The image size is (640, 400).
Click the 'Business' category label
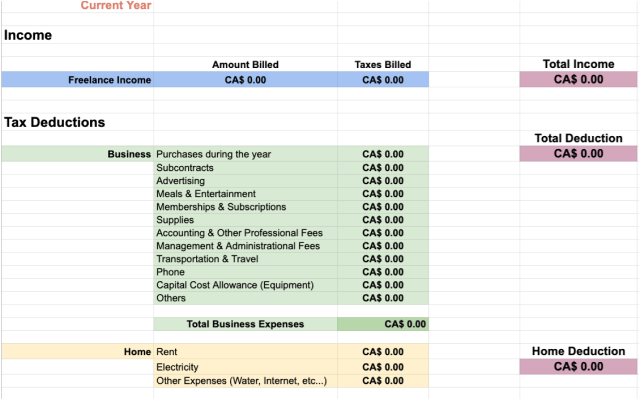point(129,154)
